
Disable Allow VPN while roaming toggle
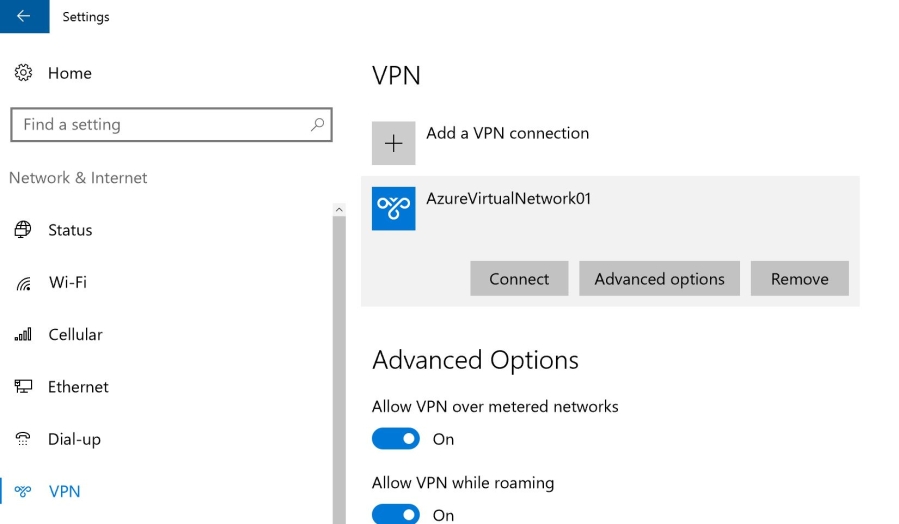396,515
